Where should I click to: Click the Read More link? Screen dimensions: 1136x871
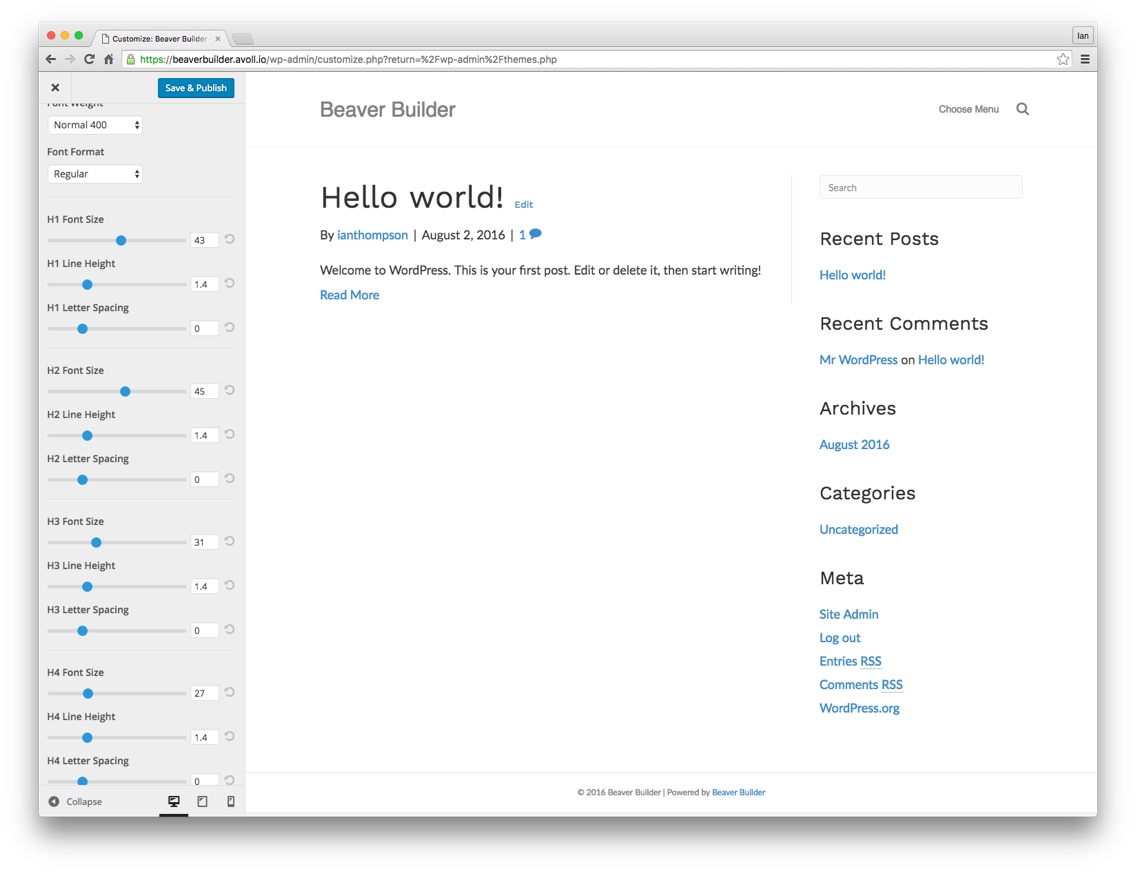click(x=349, y=295)
